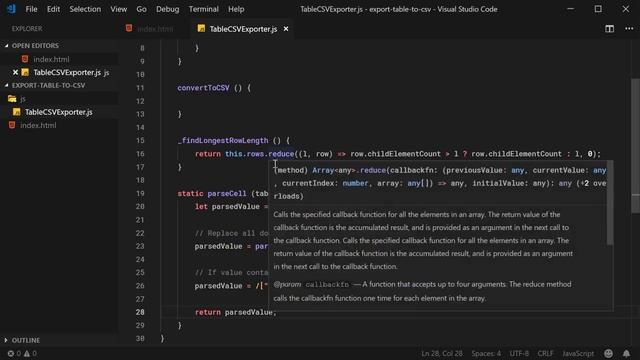This screenshot has height=360, width=640.
Task: Open the VS Code logo menu
Action: point(11,9)
